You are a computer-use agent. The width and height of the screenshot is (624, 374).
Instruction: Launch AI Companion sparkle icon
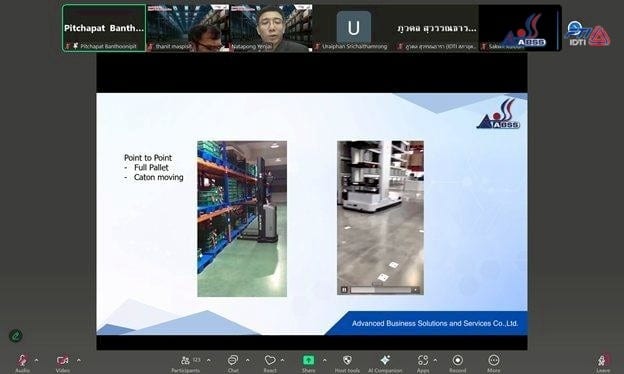(385, 360)
